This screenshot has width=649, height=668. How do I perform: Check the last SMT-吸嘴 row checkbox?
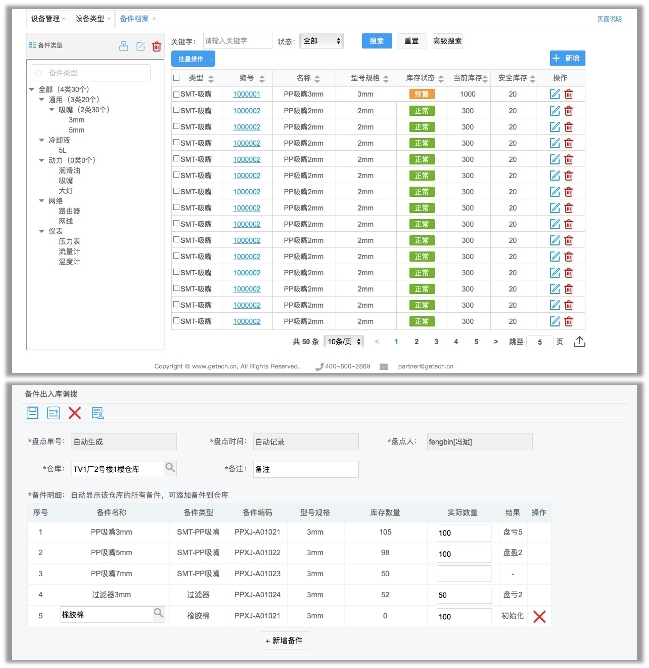177,321
